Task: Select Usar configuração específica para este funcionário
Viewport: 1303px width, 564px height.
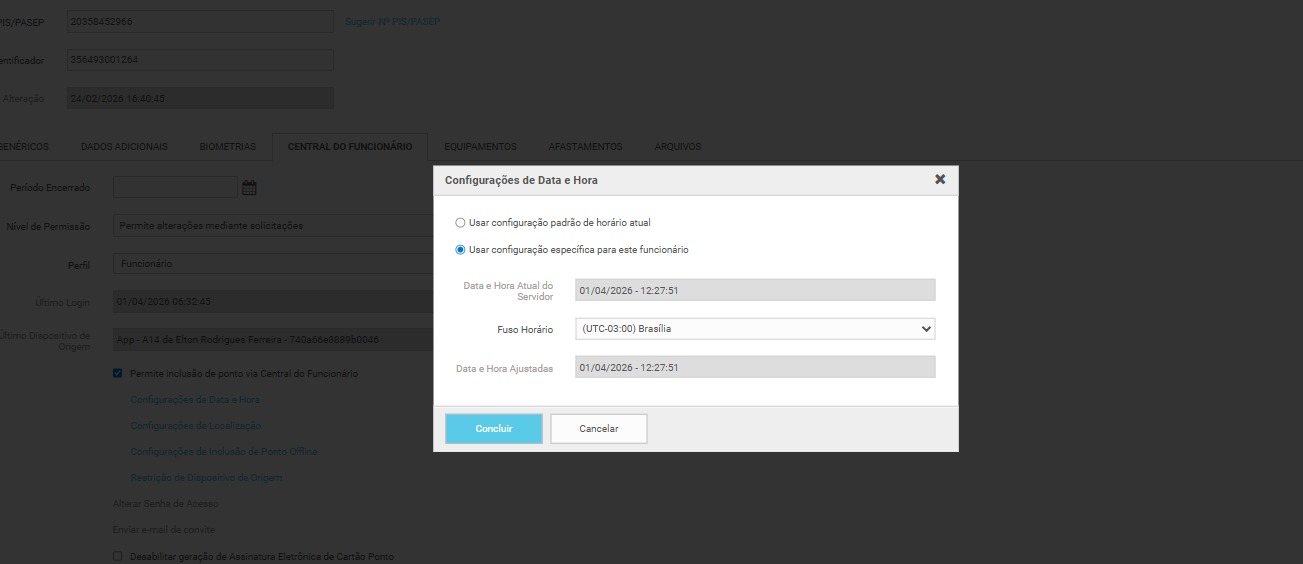Action: [460, 250]
